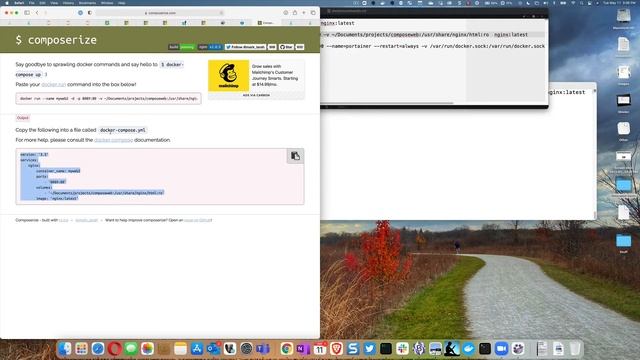Open Calendar from the dock

pyautogui.click(x=320, y=349)
